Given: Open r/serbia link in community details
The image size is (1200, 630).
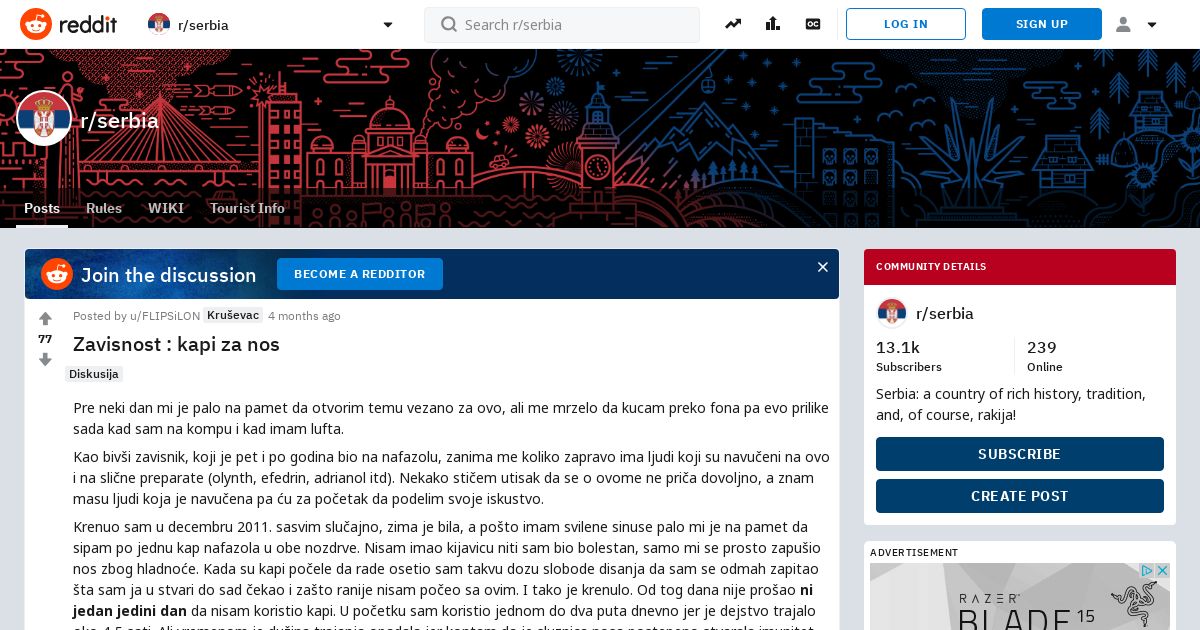Looking at the screenshot, I should point(945,313).
